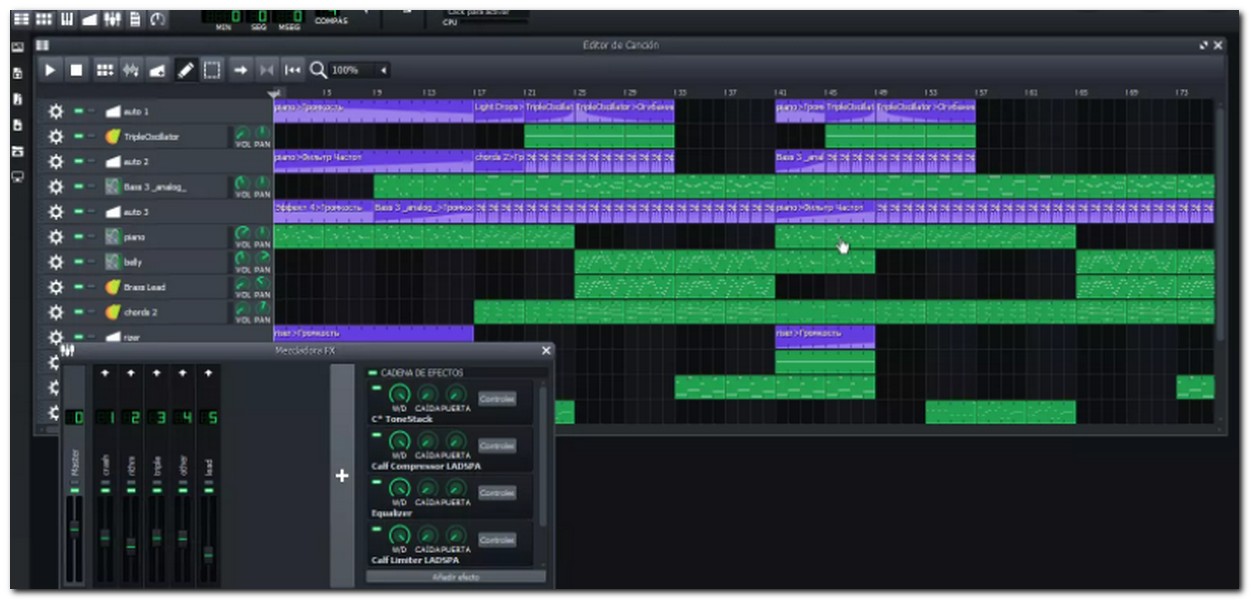This screenshot has height=600, width=1251.
Task: Click the Añadir efecto button
Action: [455, 577]
